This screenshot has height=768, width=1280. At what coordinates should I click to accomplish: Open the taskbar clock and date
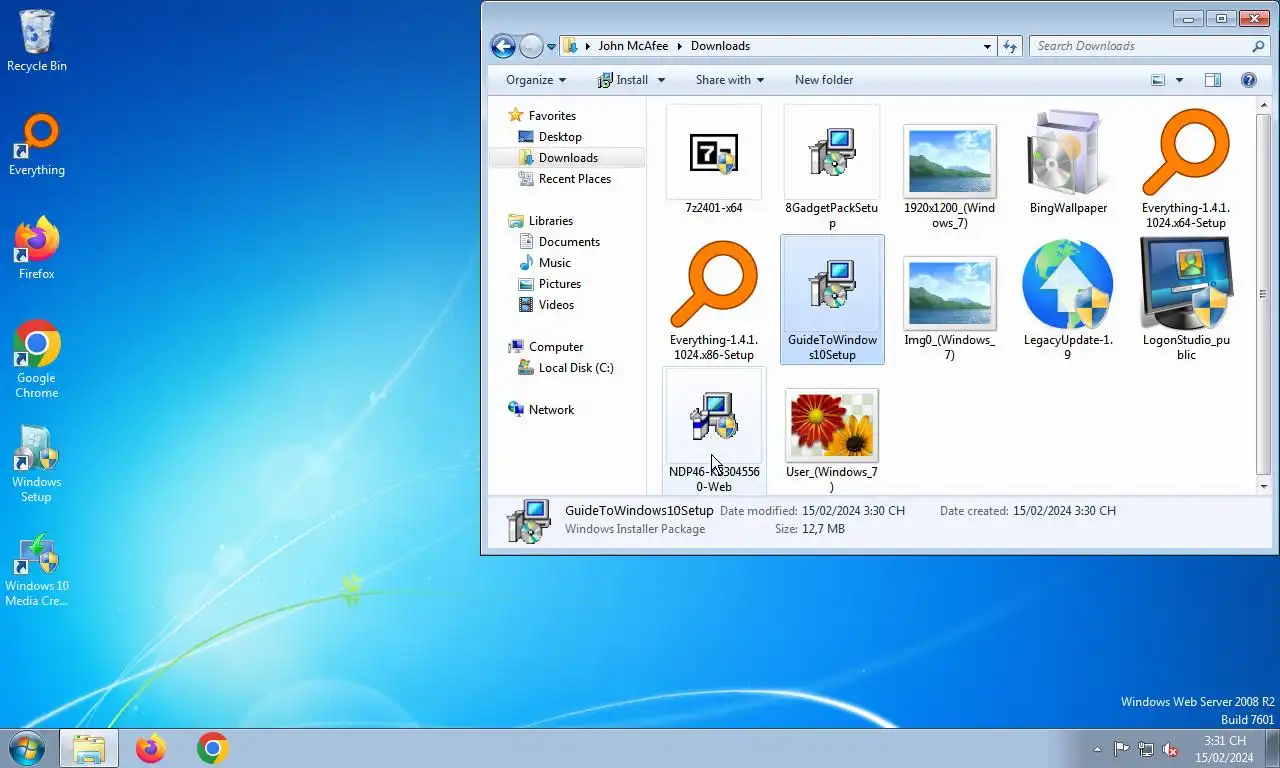pos(1225,749)
